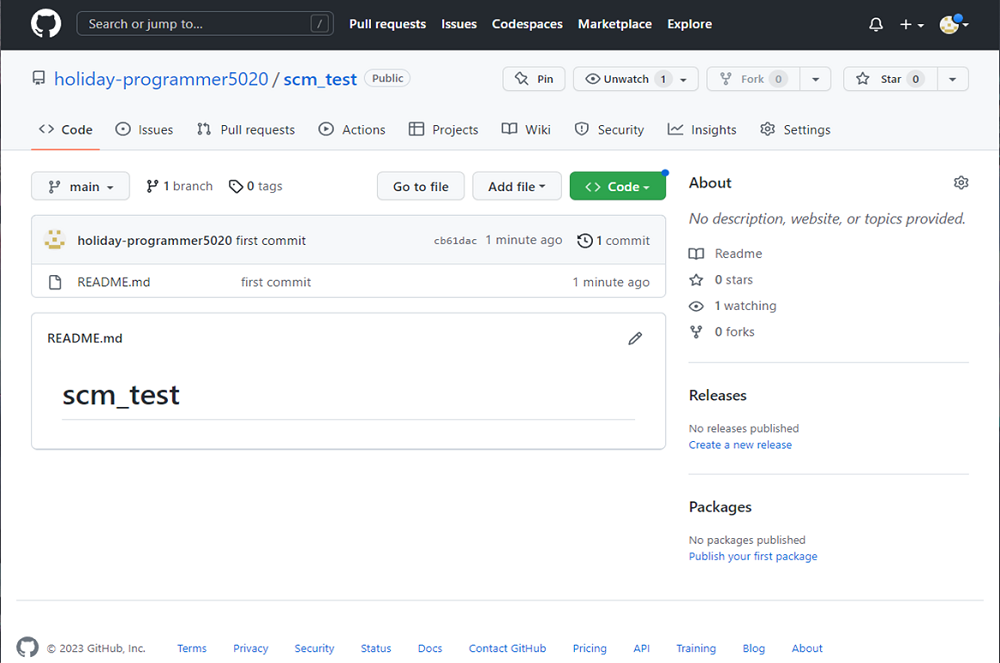Switch to the Projects tab

(443, 130)
